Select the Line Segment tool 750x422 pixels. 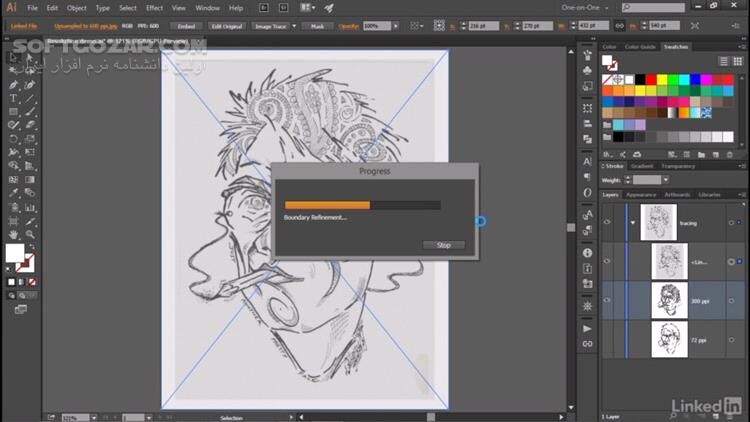30,99
